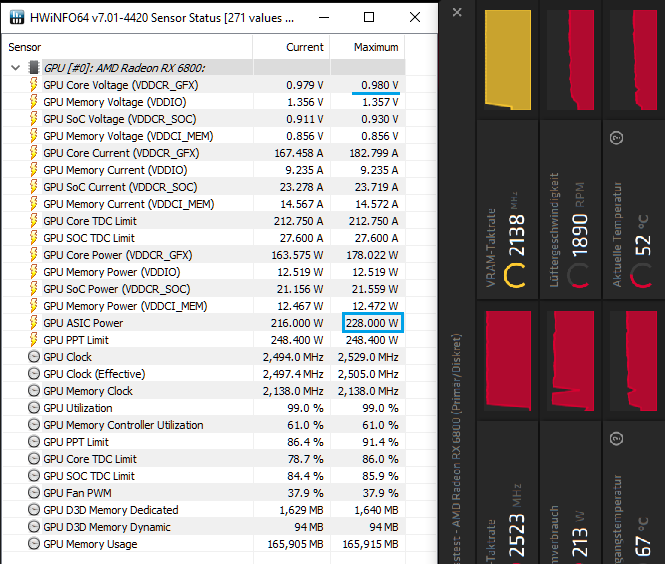Click the 228.000 W maximum ASIC Power value
This screenshot has height=564, width=665.
[x=372, y=323]
